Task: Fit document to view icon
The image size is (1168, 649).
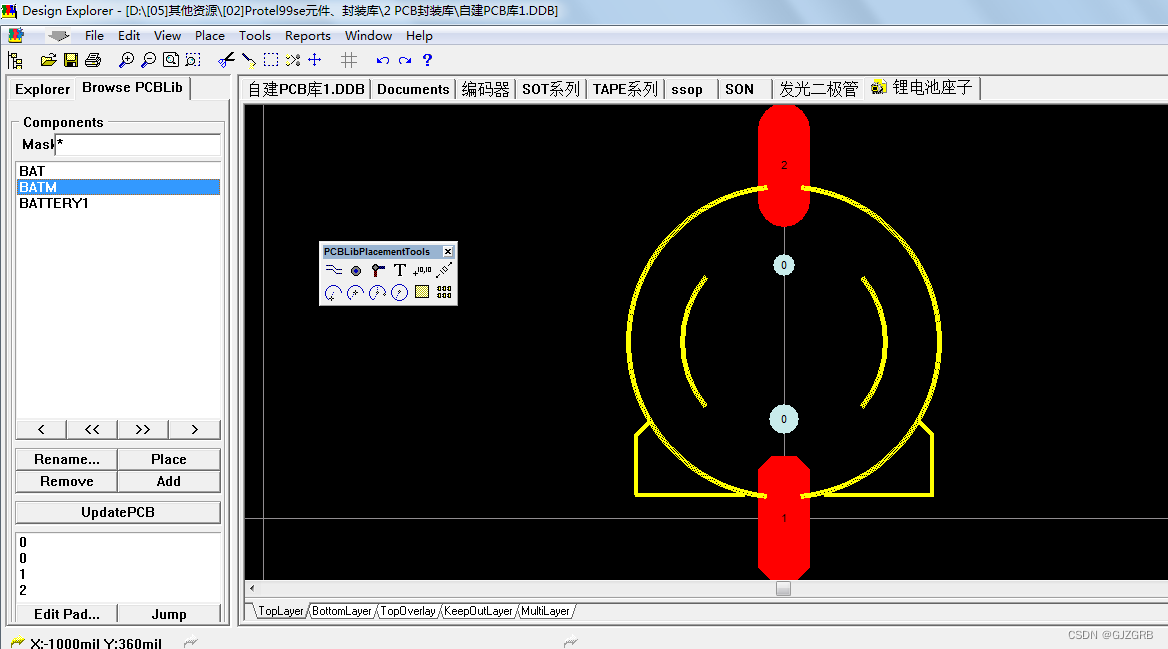Action: pos(171,60)
